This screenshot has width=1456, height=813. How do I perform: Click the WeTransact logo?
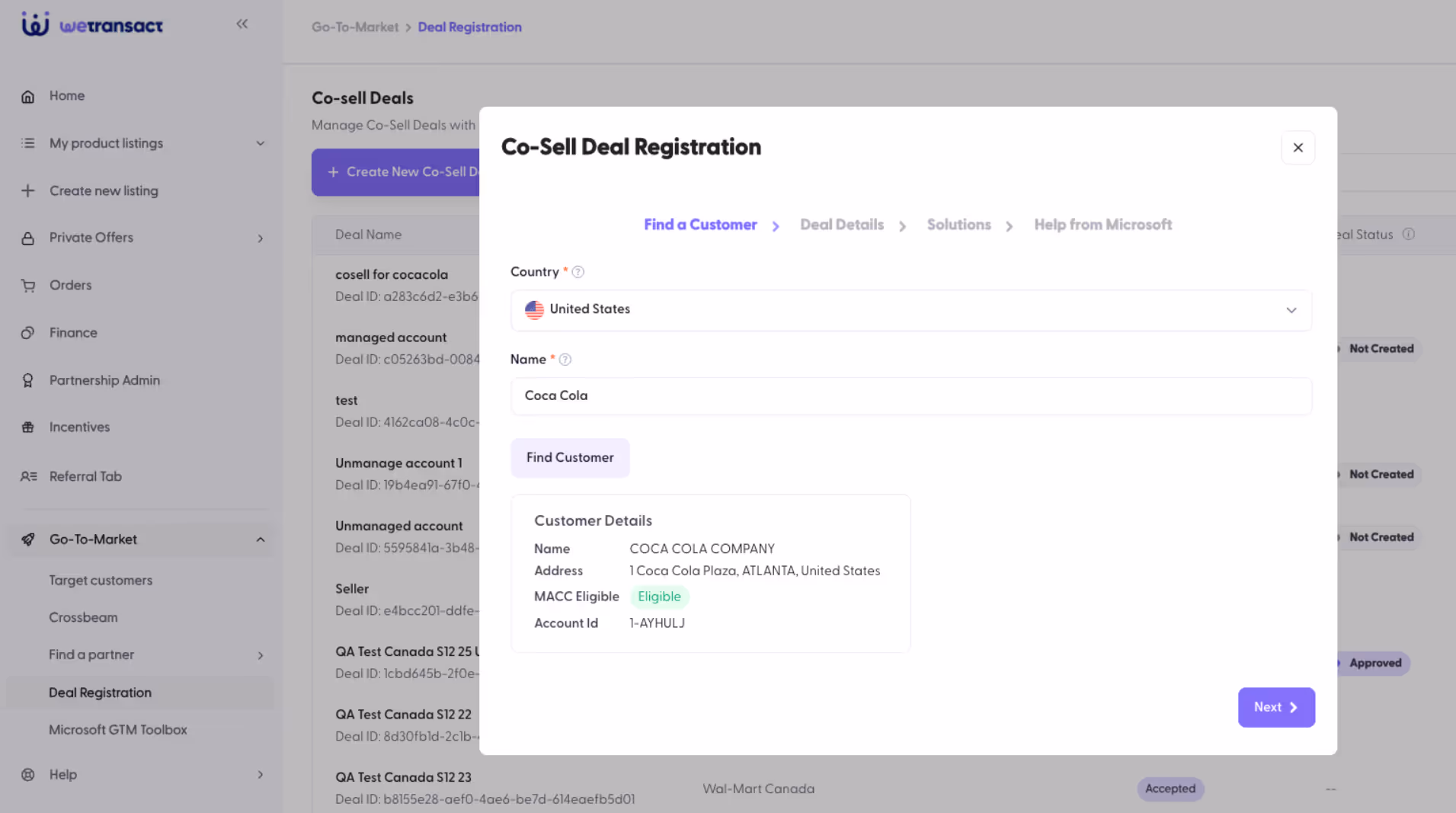click(92, 24)
